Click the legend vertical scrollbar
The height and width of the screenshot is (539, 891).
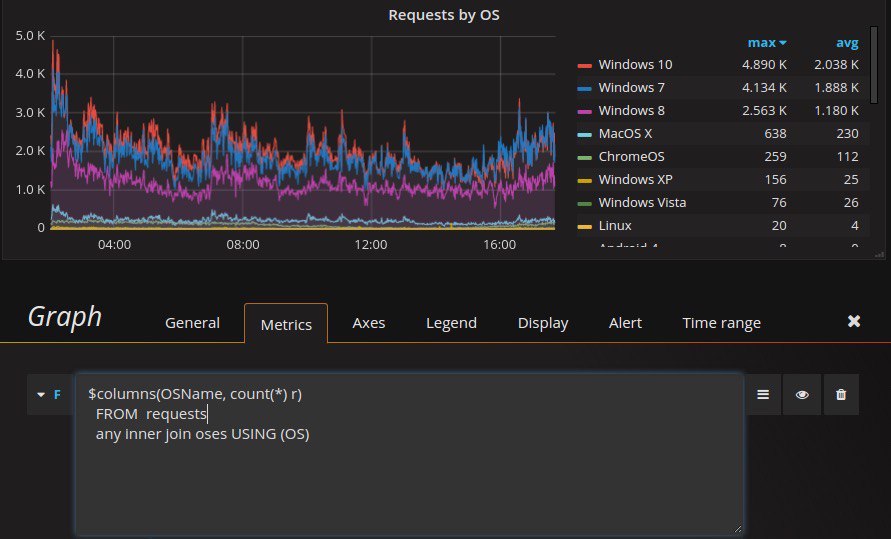coord(874,64)
